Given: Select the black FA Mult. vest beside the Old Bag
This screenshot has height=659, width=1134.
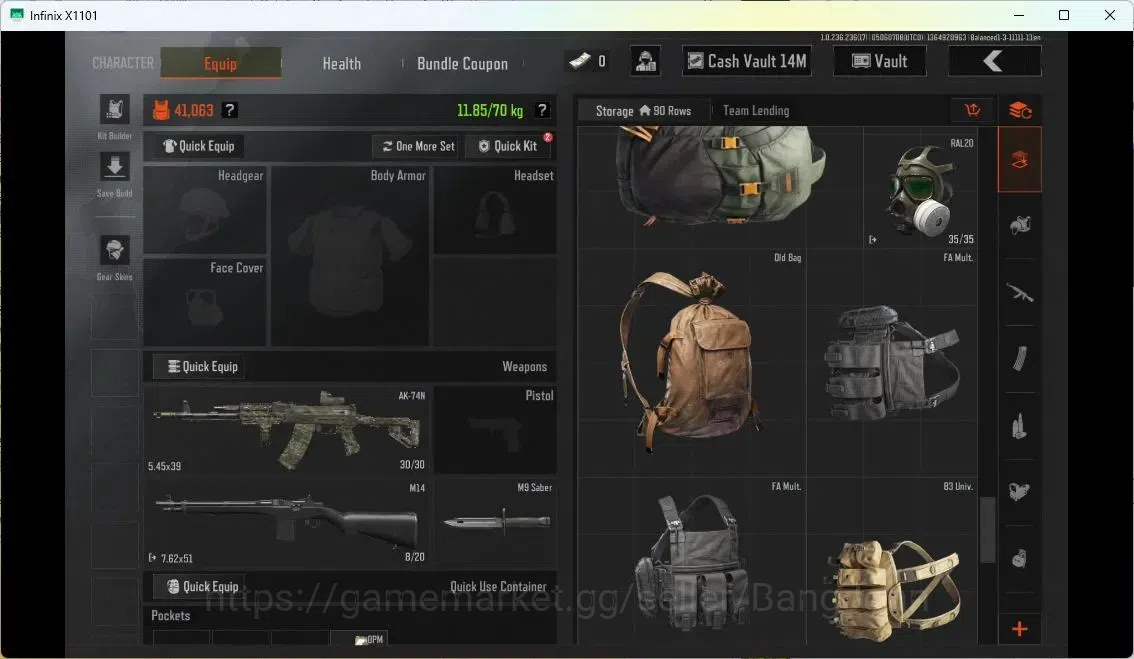Looking at the screenshot, I should [892, 363].
